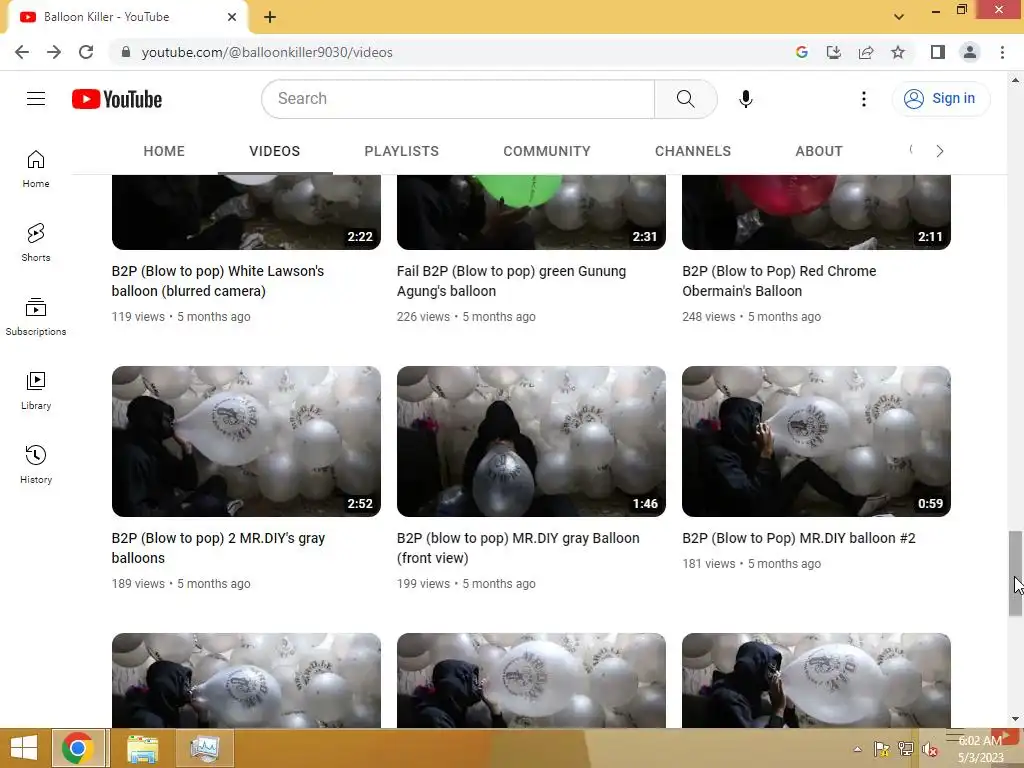Open the YouTube hamburger guide menu

[36, 99]
